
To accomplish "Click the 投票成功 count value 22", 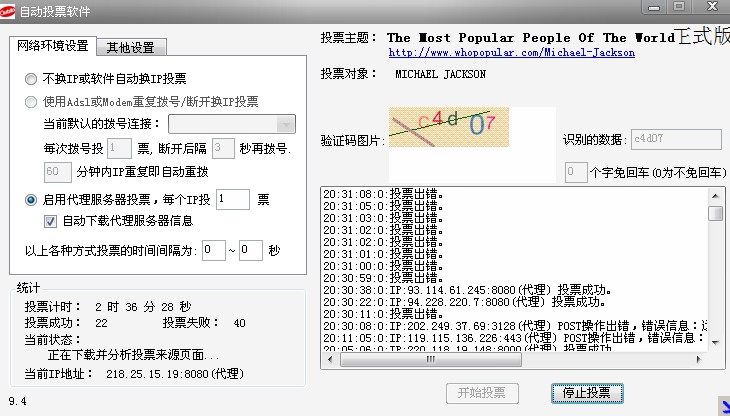I will pyautogui.click(x=101, y=323).
